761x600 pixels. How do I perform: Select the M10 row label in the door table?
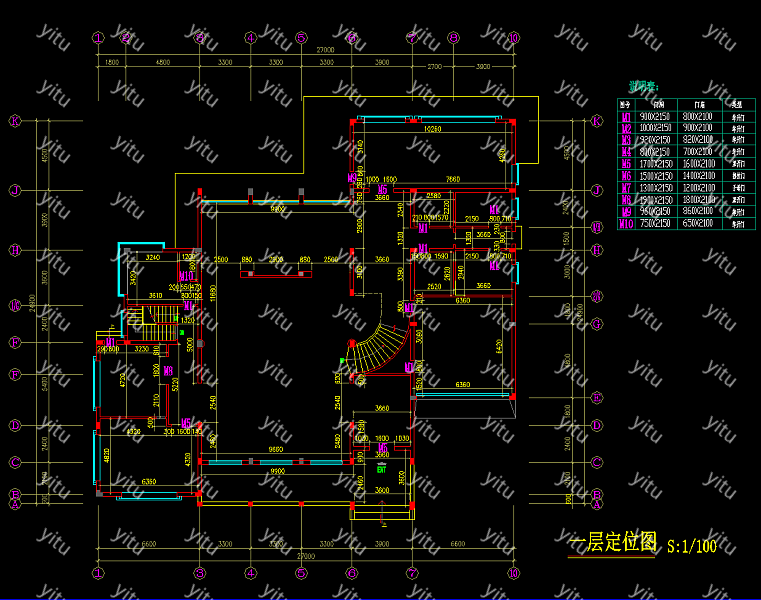pyautogui.click(x=626, y=224)
